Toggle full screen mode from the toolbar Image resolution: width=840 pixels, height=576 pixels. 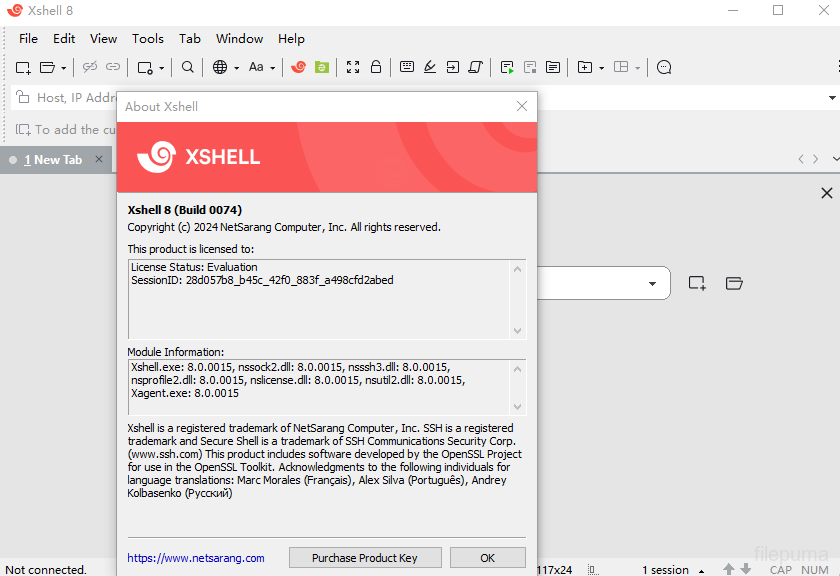[x=352, y=67]
